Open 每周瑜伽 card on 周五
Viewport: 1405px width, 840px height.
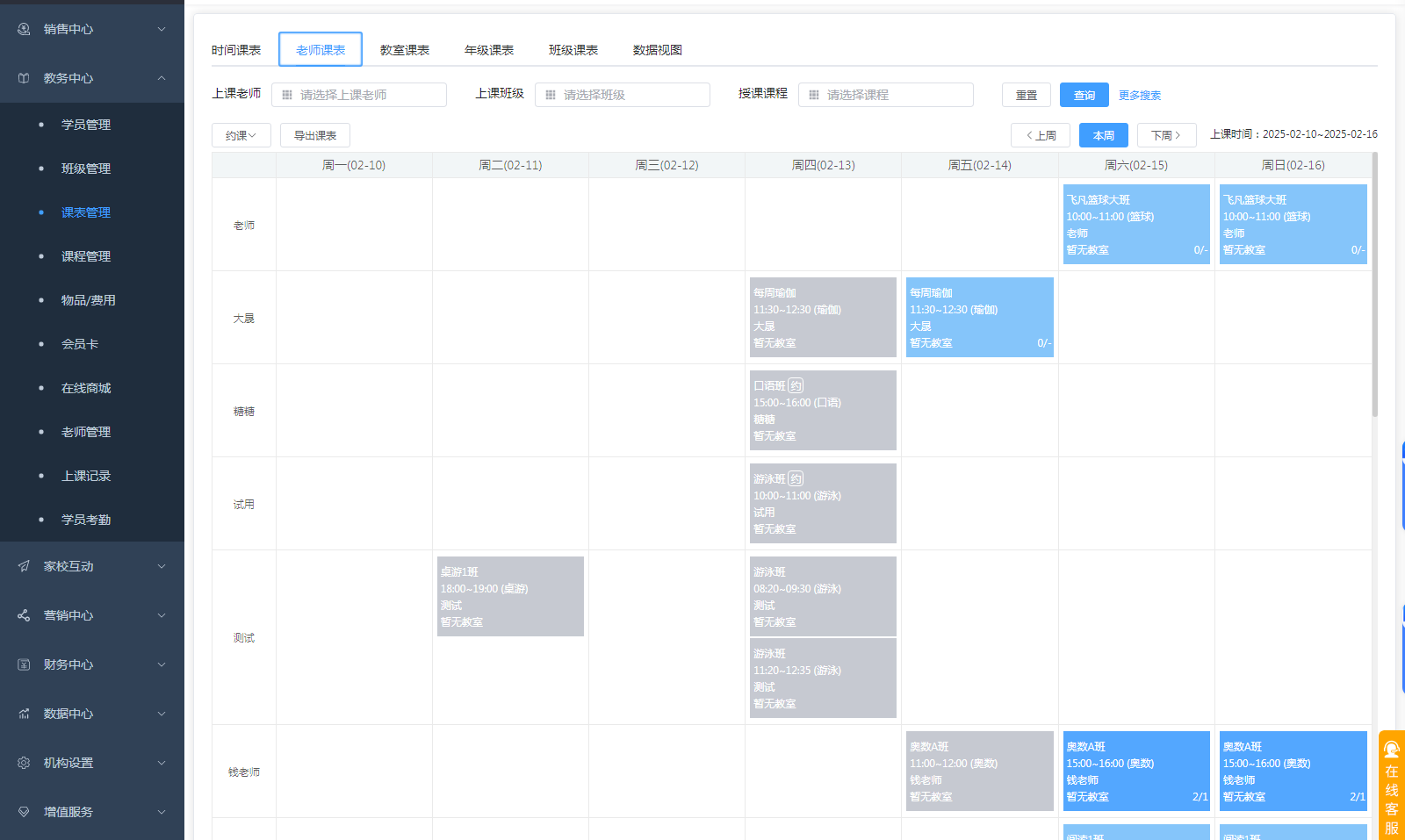(980, 317)
